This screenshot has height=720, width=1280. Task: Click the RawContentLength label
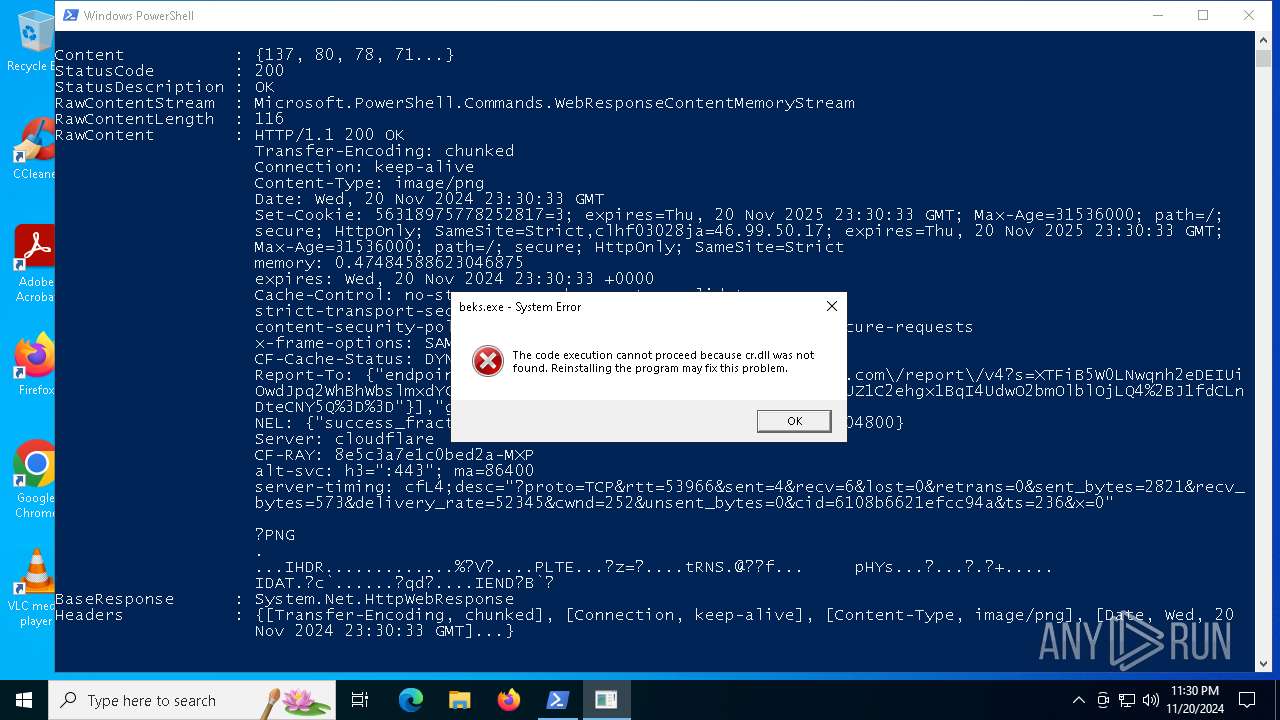pyautogui.click(x=134, y=119)
